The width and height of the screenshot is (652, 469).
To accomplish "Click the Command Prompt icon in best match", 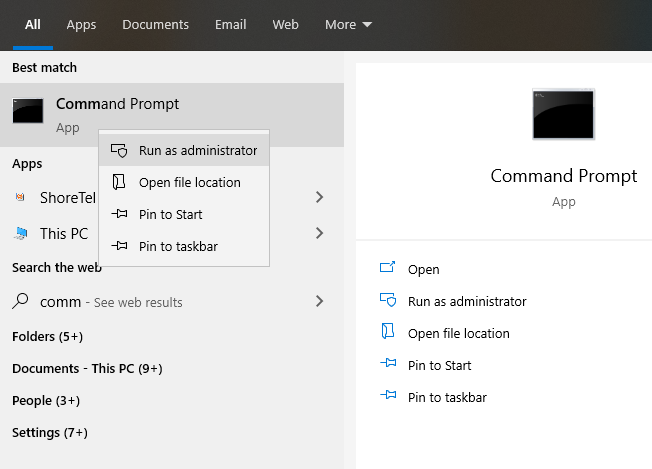I will [x=28, y=111].
